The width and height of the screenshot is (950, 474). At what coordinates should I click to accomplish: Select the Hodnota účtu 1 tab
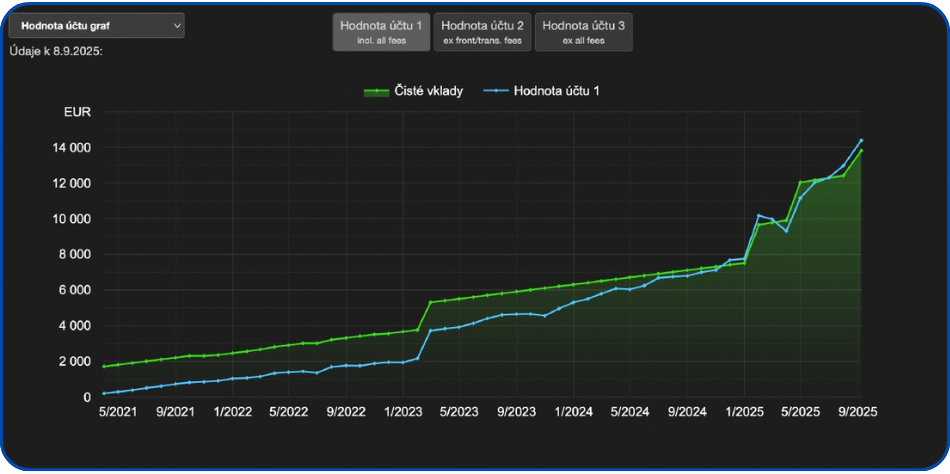tap(380, 32)
